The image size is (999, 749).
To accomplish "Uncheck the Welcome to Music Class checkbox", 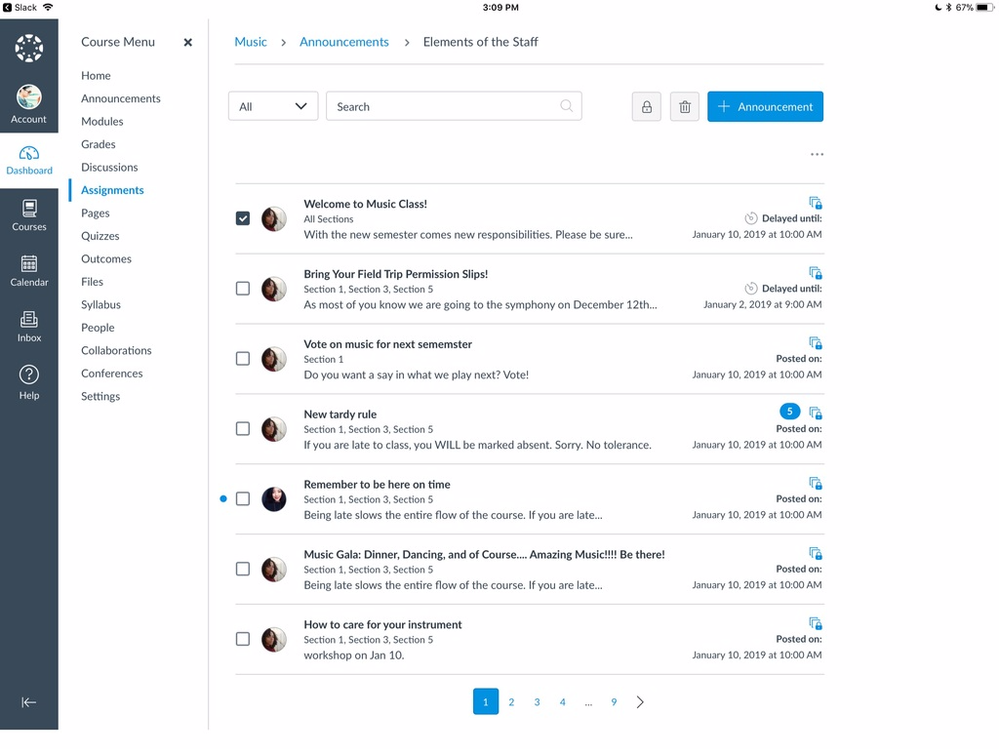I will [243, 218].
